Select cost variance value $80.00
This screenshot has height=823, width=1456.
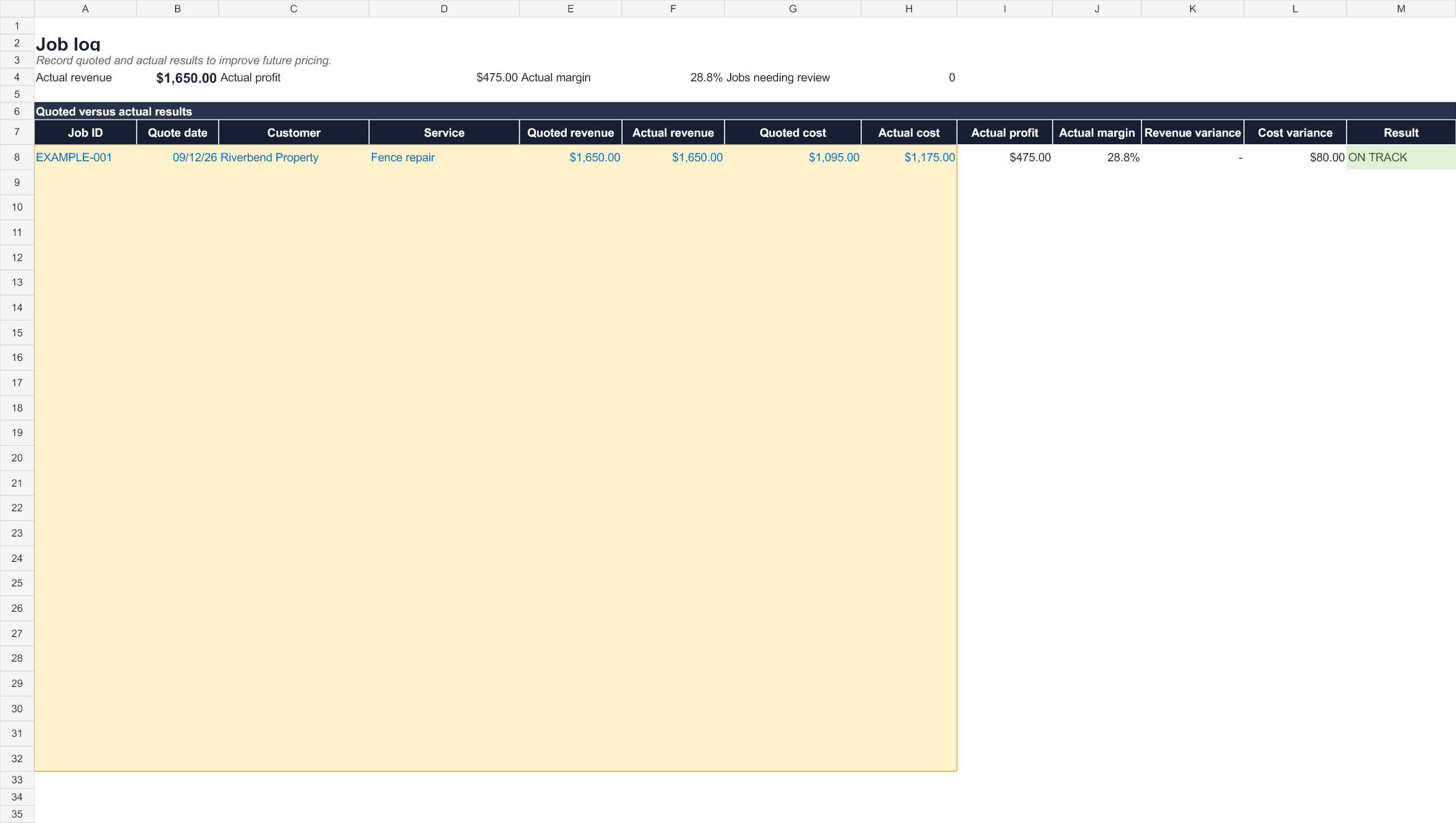pos(1295,157)
